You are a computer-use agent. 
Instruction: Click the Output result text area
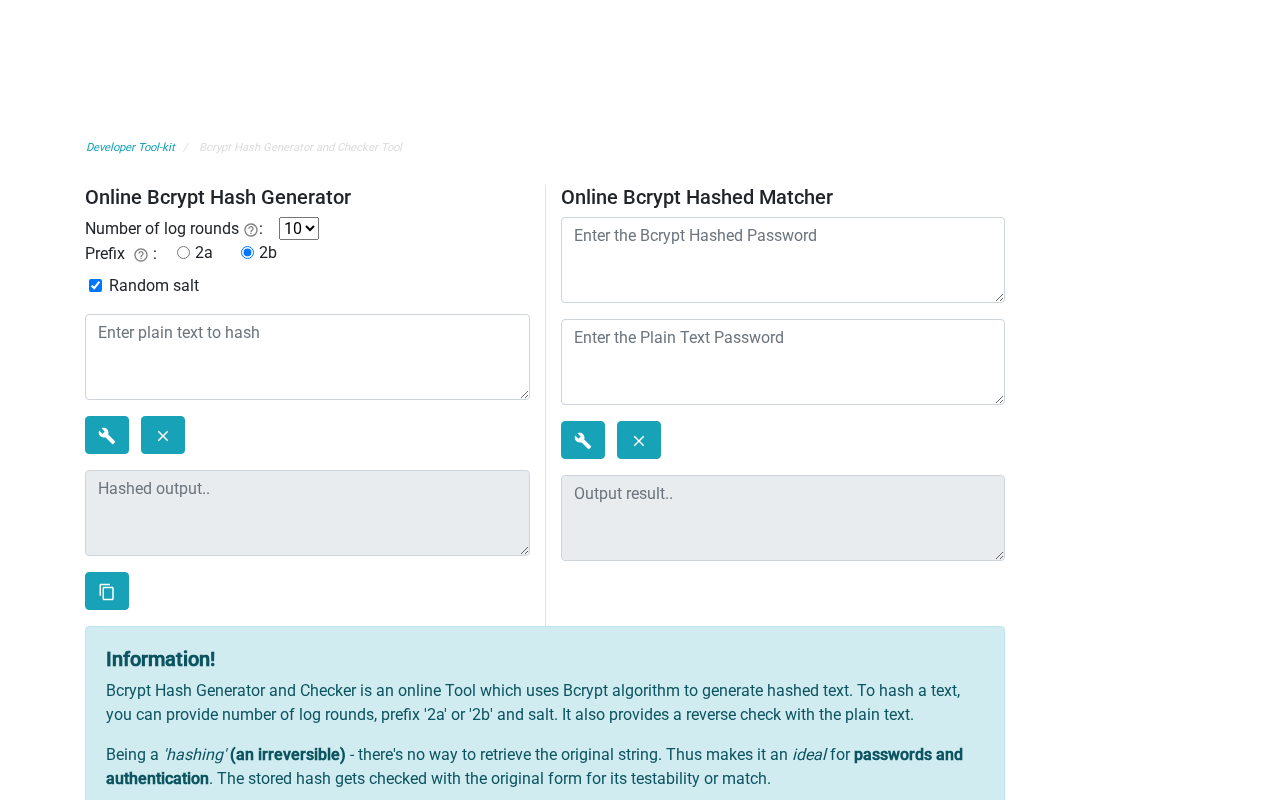[782, 518]
